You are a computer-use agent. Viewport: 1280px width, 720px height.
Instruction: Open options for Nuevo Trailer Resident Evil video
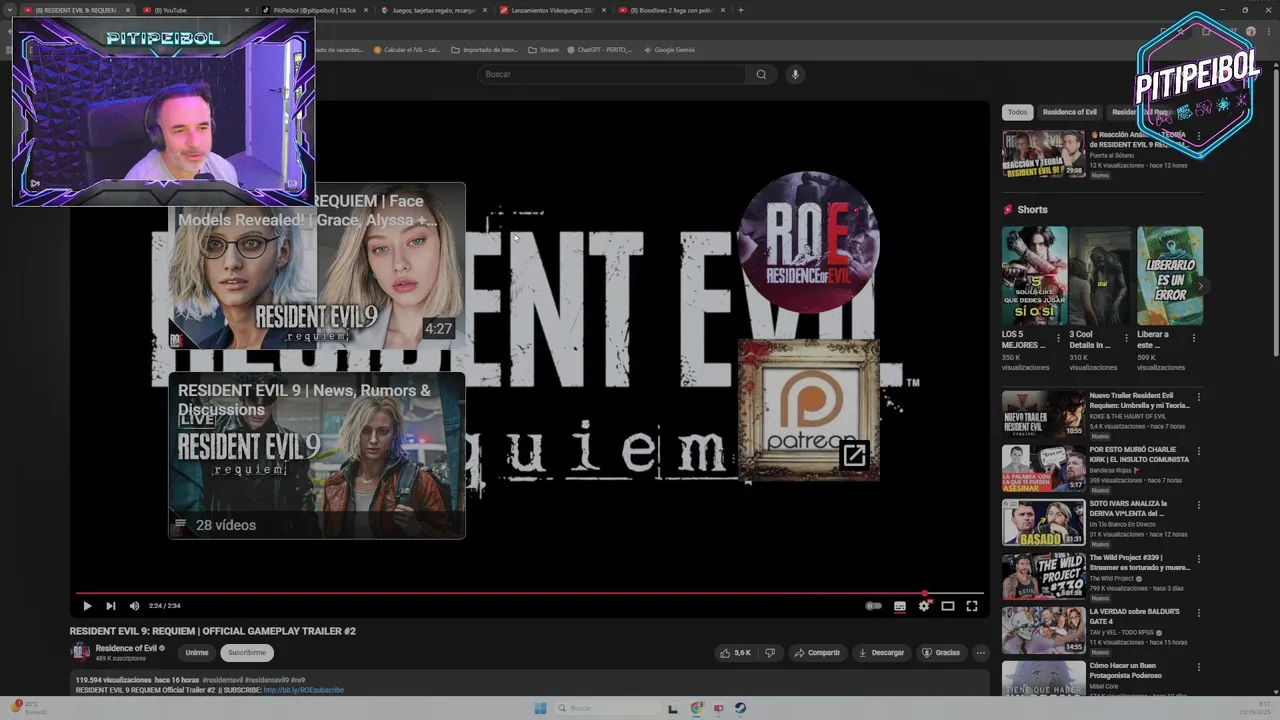click(1199, 397)
